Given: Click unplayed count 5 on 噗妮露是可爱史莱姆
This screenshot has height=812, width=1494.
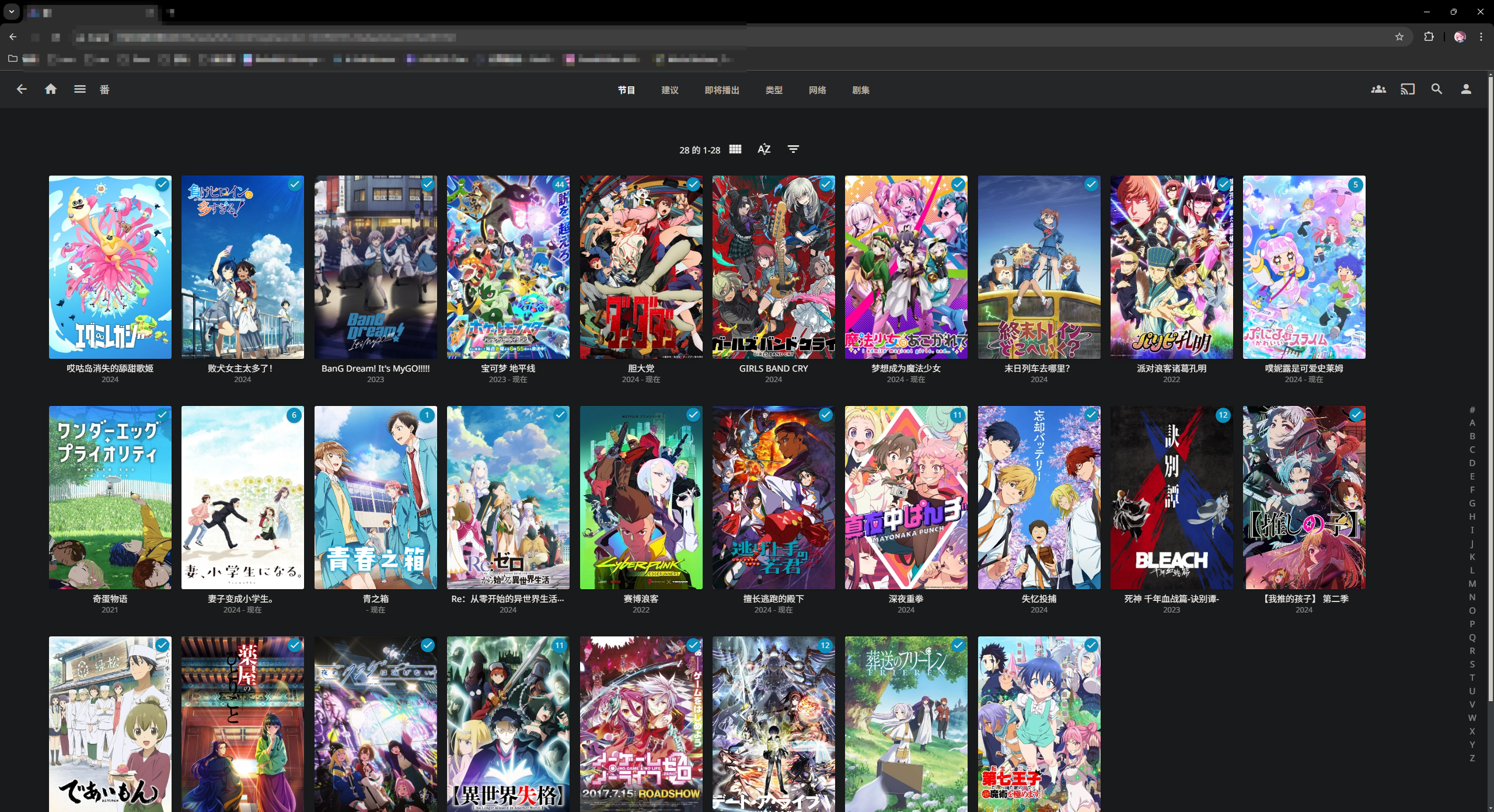Looking at the screenshot, I should coord(1356,184).
